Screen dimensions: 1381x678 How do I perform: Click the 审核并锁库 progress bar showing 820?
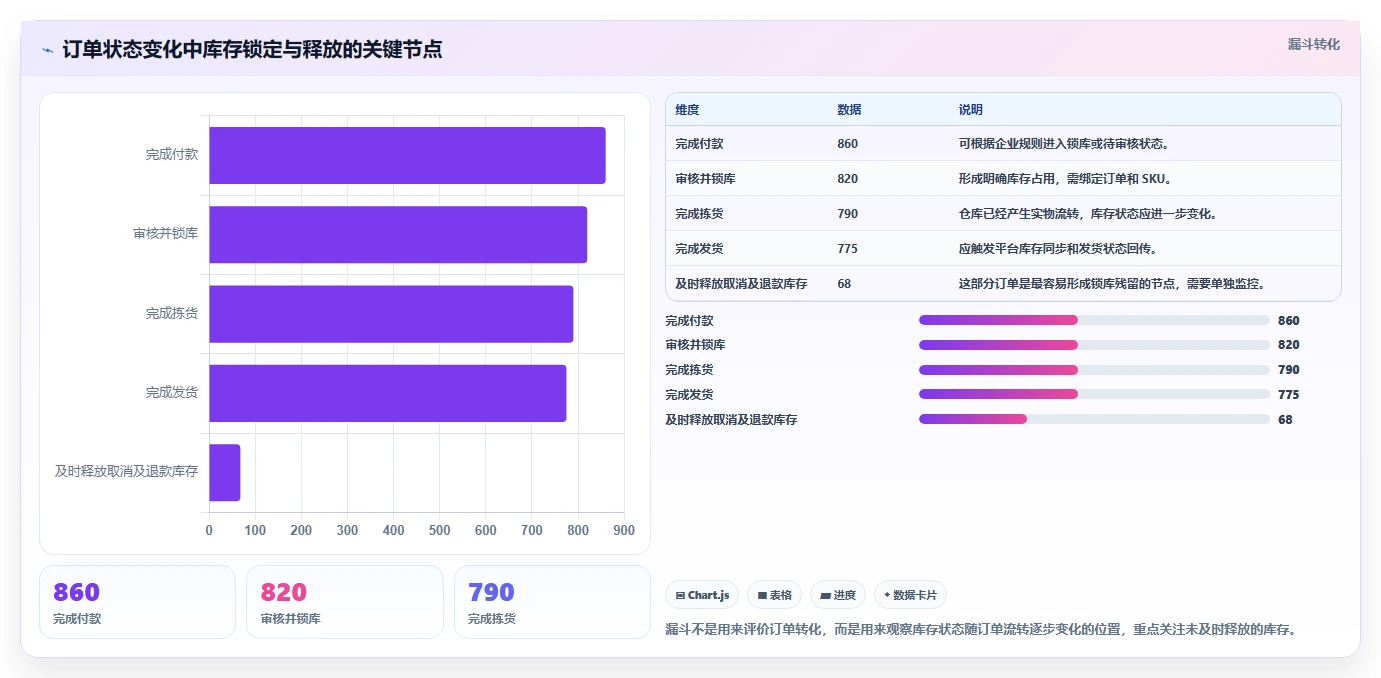tap(1094, 345)
